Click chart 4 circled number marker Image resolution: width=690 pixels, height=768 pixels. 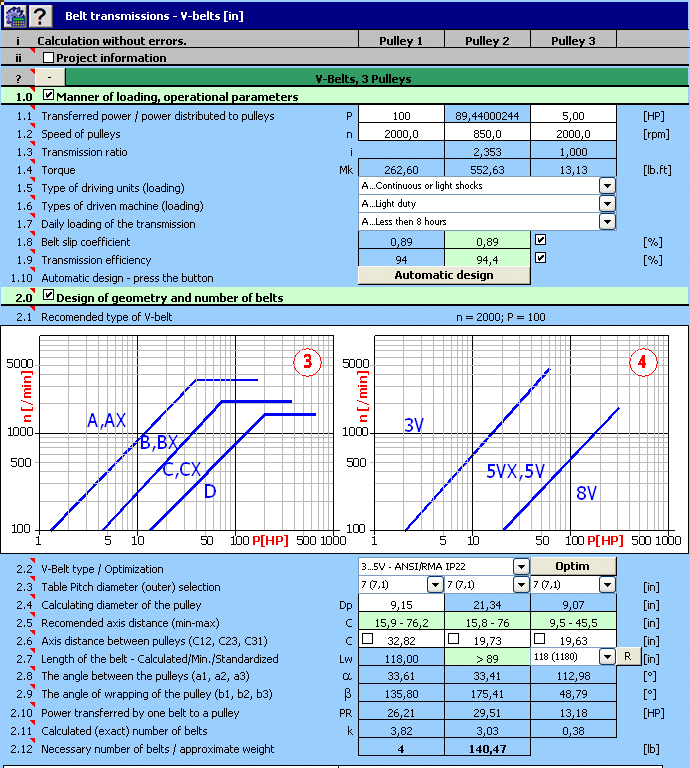click(x=642, y=362)
